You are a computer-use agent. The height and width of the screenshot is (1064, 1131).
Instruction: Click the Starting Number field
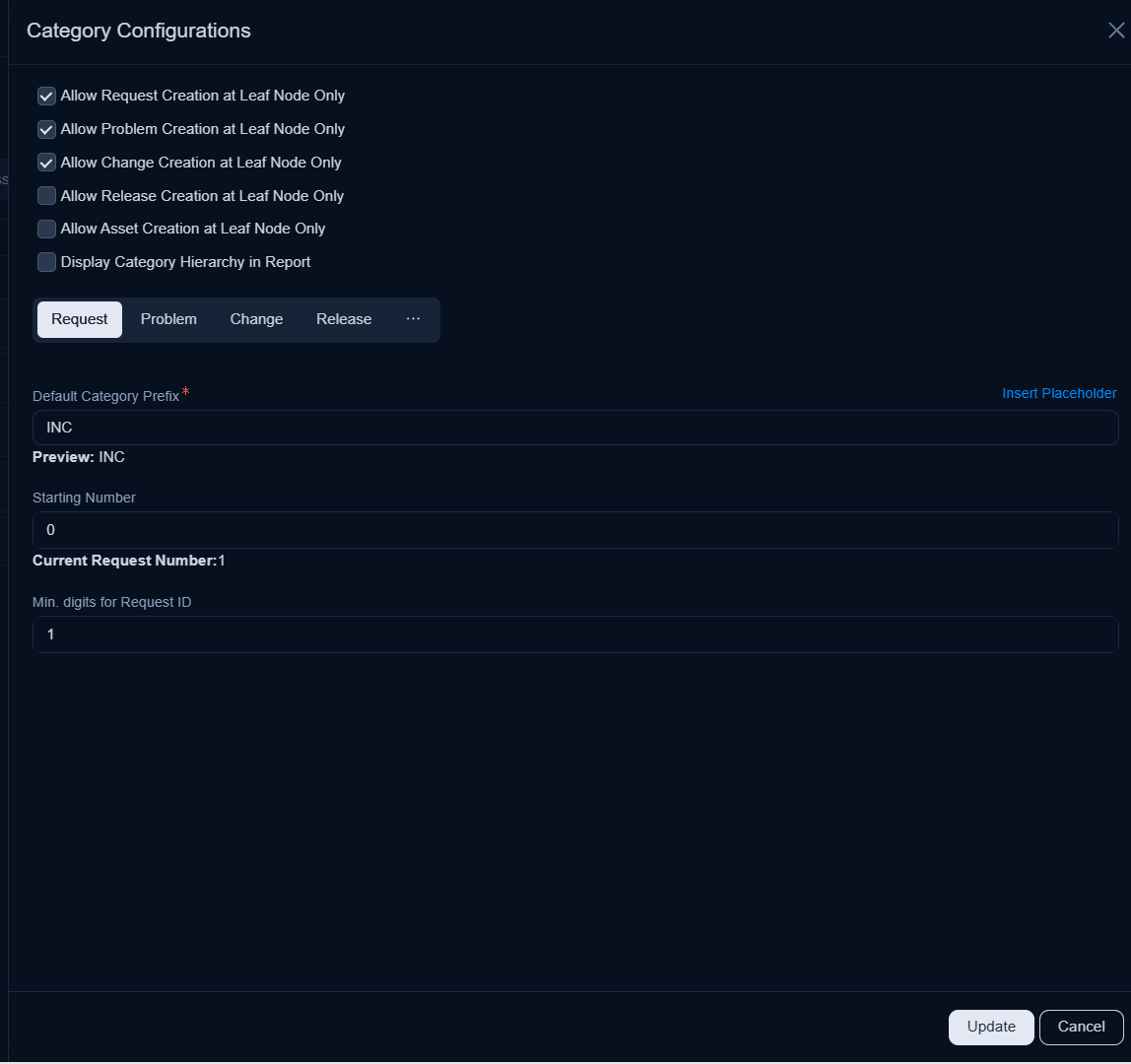575,530
